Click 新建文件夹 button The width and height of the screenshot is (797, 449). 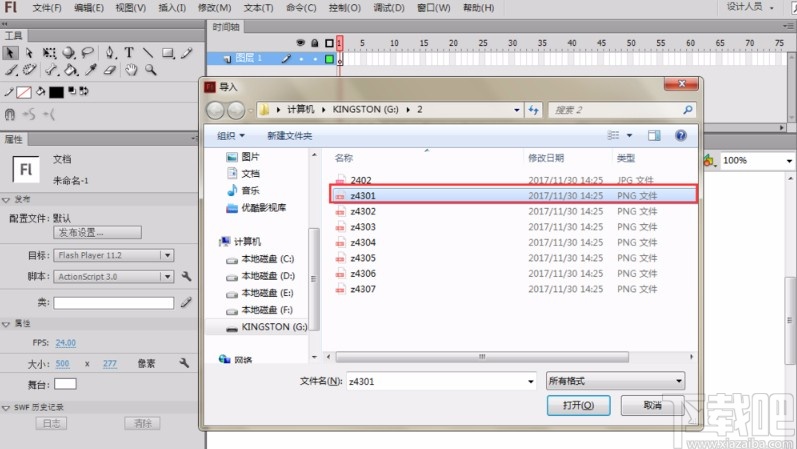[x=289, y=136]
